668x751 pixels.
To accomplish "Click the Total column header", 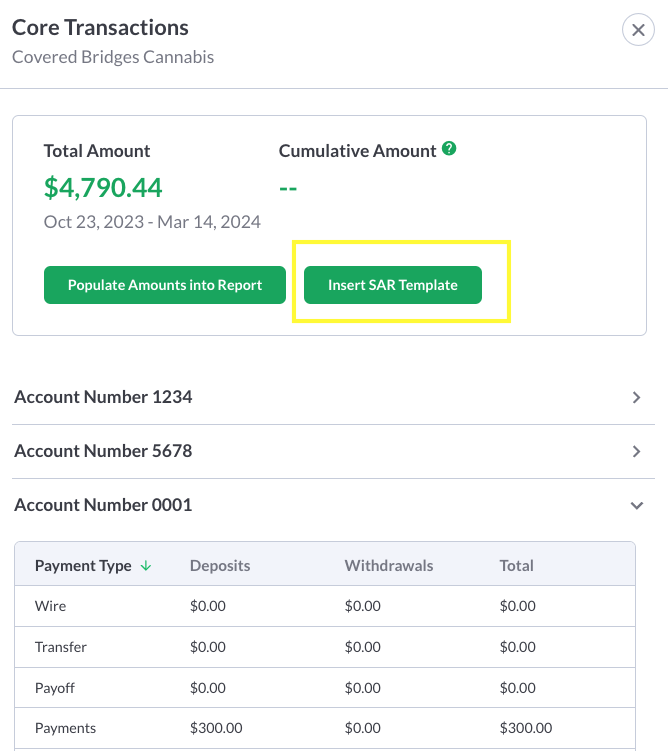I will (517, 566).
